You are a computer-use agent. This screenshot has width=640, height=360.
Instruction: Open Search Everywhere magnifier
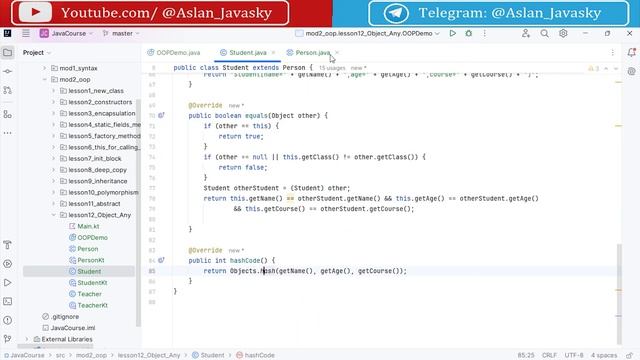pos(544,33)
